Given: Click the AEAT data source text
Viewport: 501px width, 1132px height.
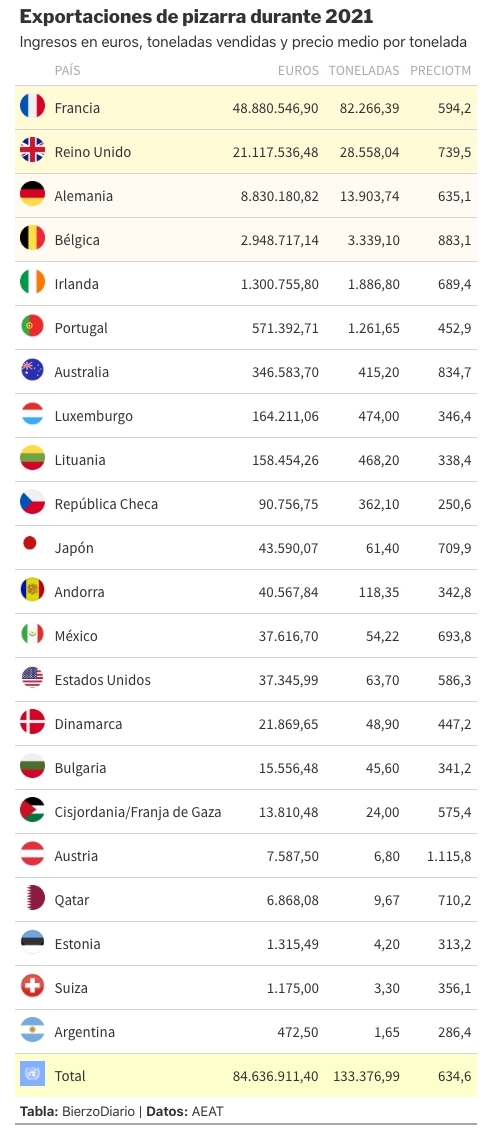Looking at the screenshot, I should [x=207, y=1112].
